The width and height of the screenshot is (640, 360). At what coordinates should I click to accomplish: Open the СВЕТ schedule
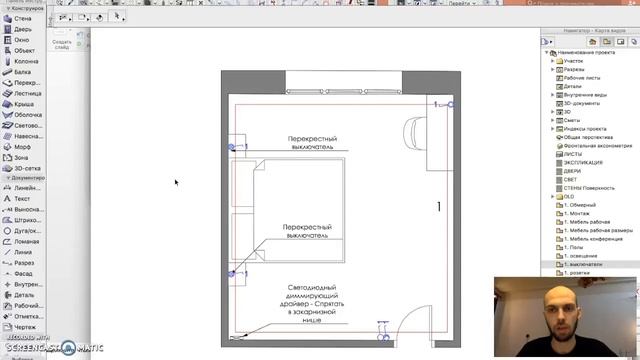click(567, 180)
